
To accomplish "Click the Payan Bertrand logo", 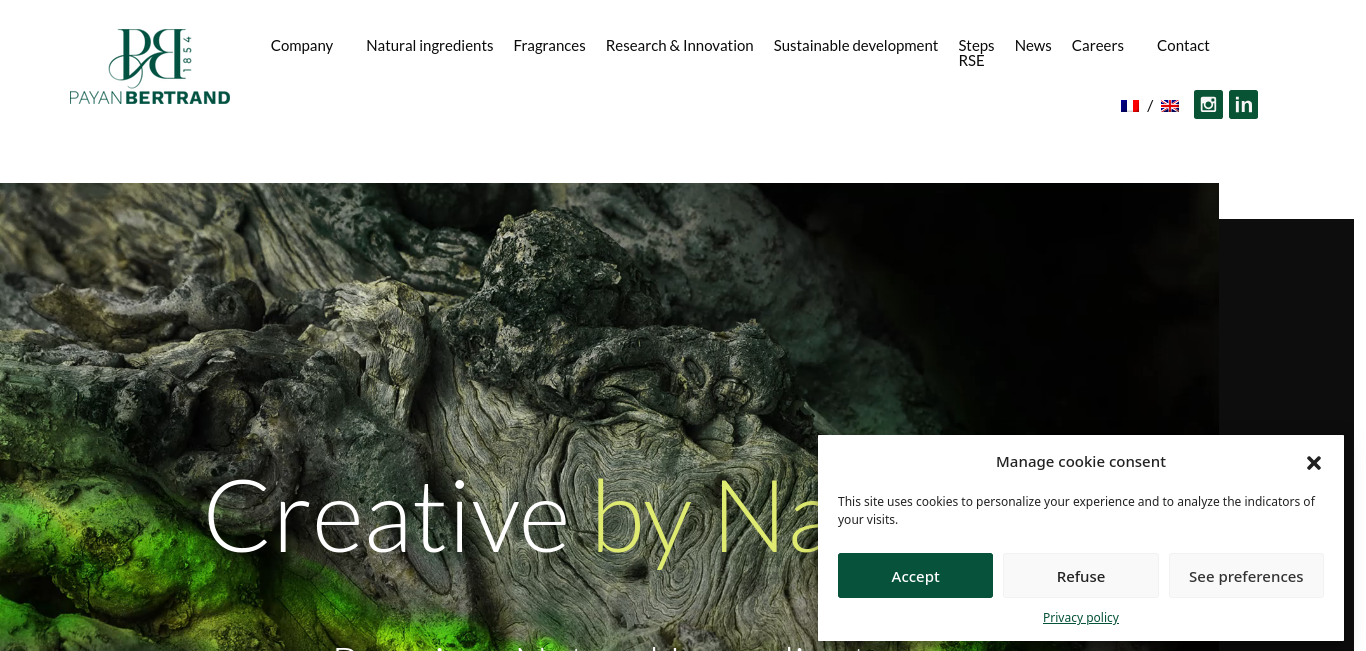I will pyautogui.click(x=150, y=67).
